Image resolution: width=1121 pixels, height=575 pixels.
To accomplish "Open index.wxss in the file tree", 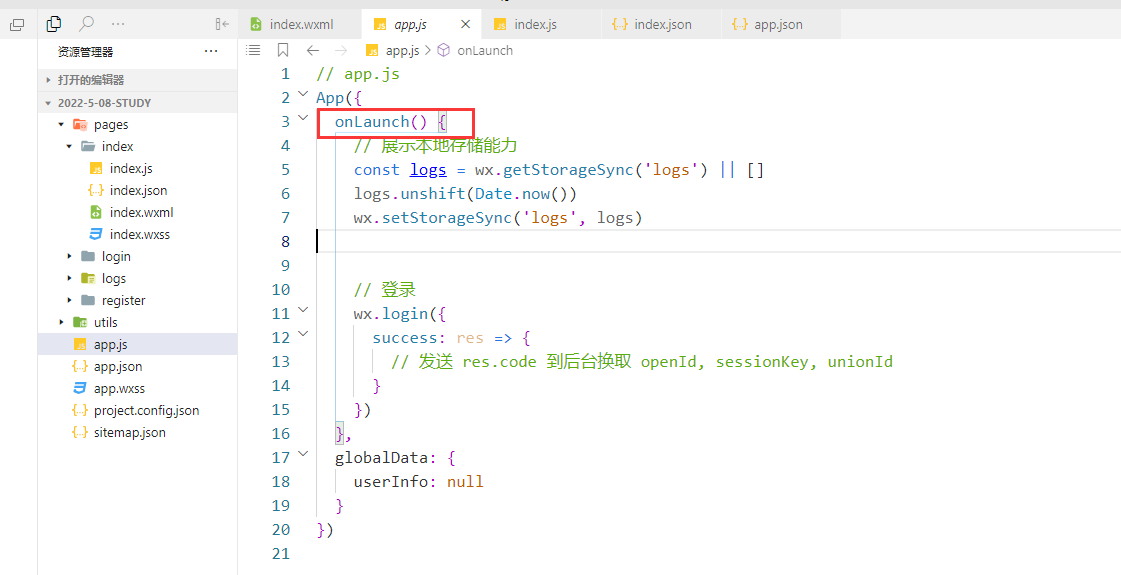I will click(137, 235).
